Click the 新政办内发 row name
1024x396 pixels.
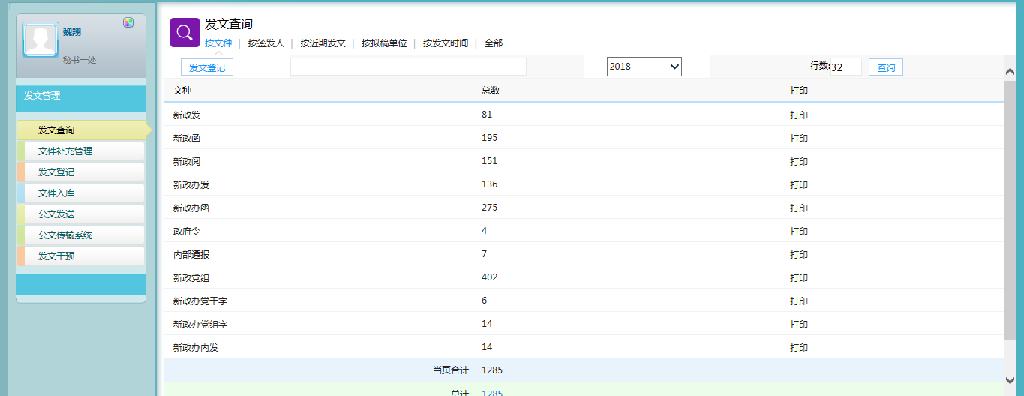point(196,348)
